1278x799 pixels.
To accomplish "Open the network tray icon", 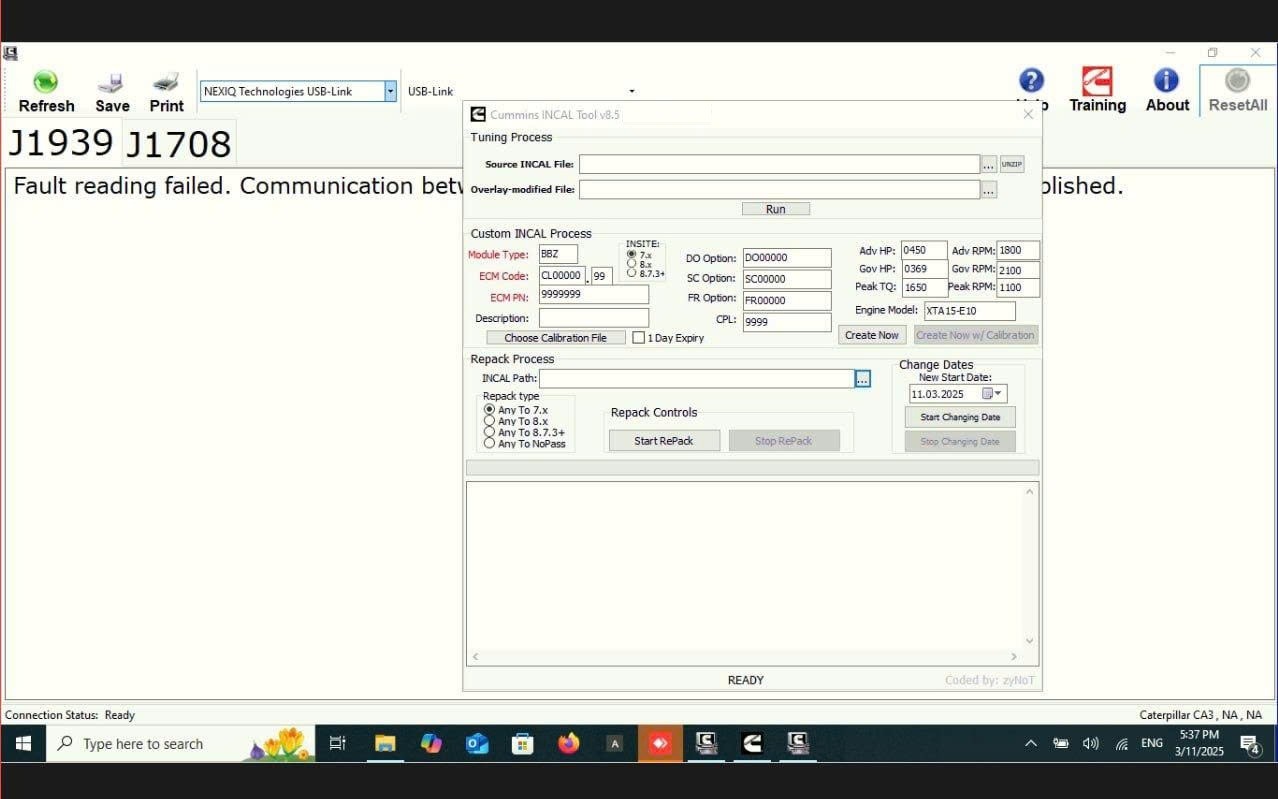I will [1122, 744].
